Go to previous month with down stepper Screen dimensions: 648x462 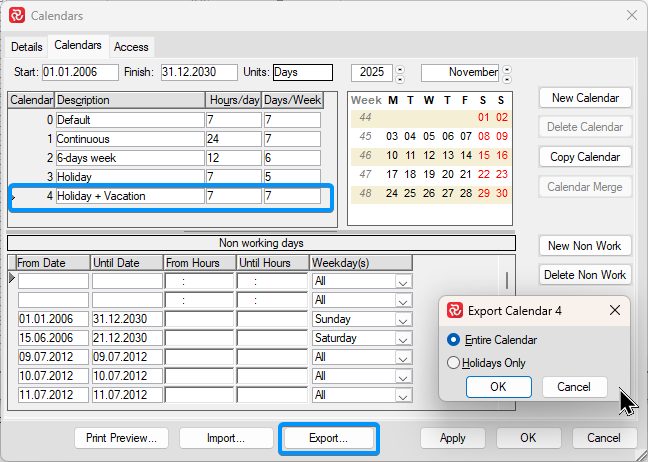pyautogui.click(x=507, y=79)
